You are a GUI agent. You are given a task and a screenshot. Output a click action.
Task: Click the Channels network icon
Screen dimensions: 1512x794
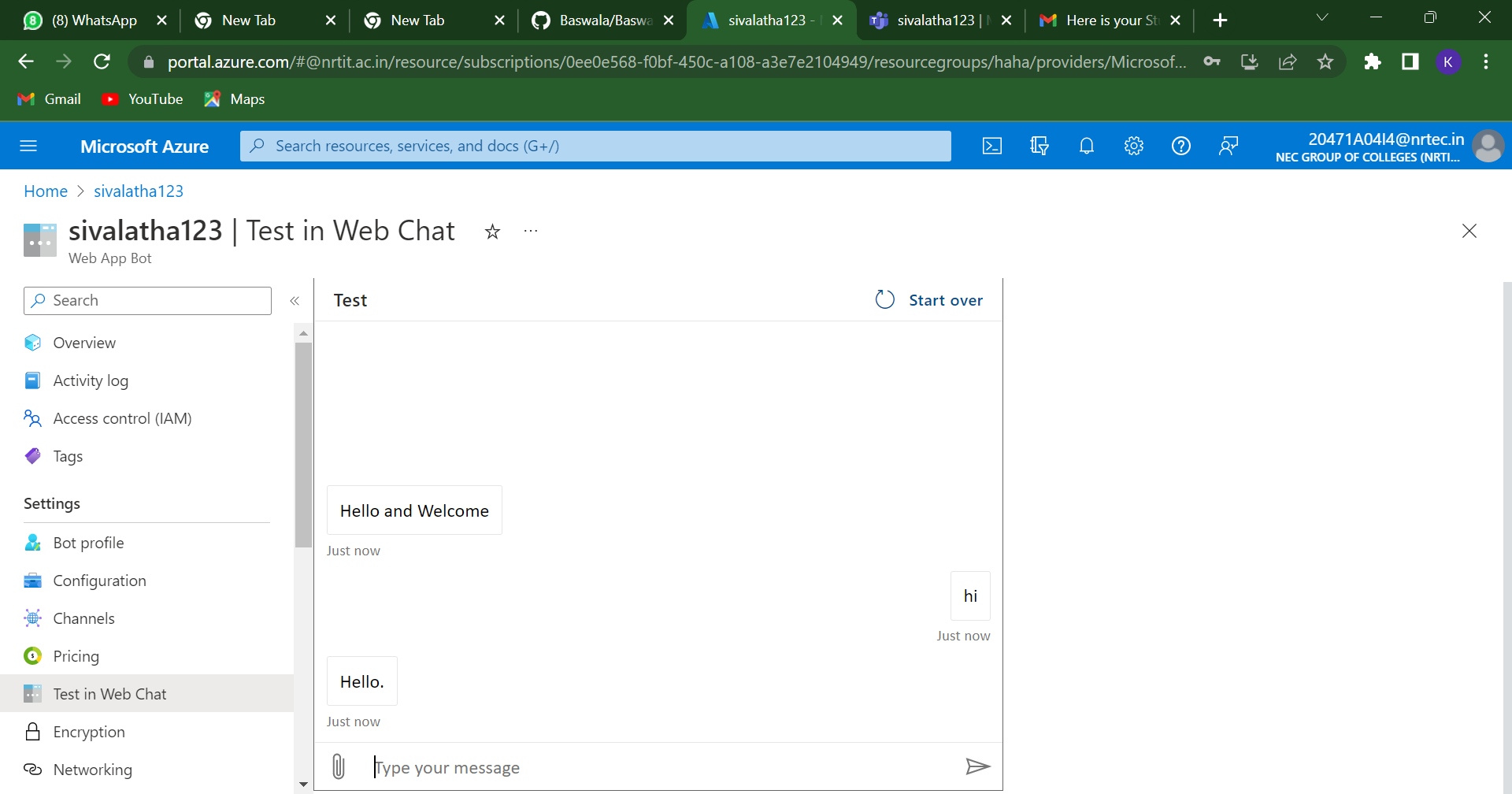coord(32,618)
